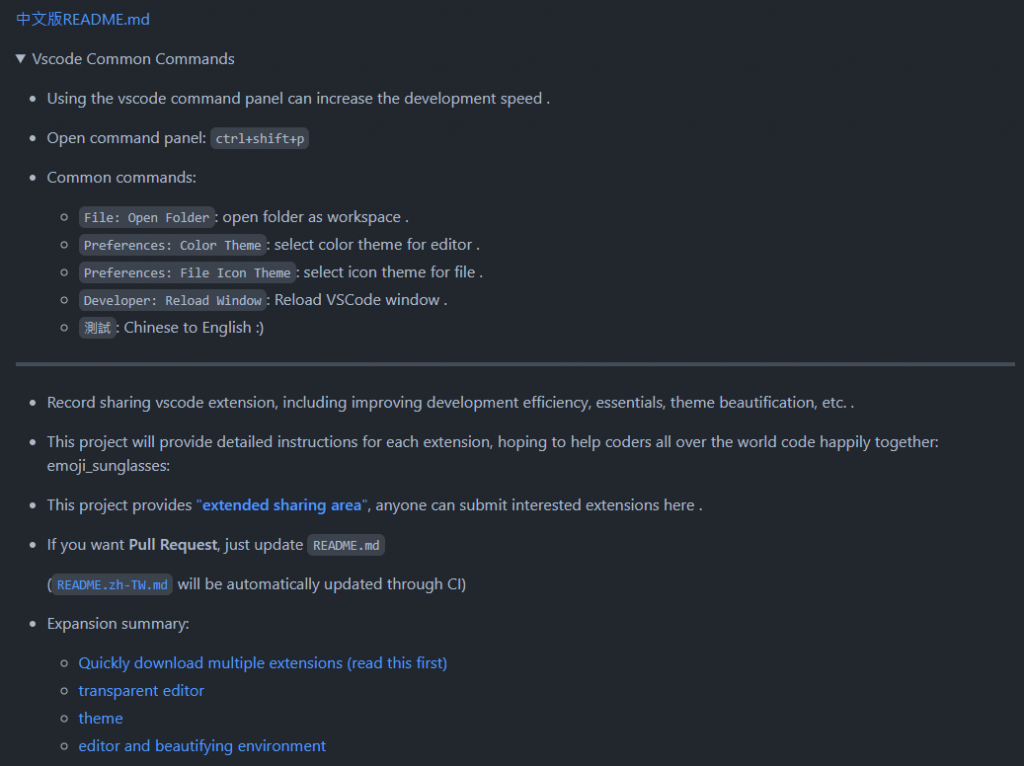Open the README.zh-TW.md link
The height and width of the screenshot is (766, 1024).
click(x=112, y=584)
